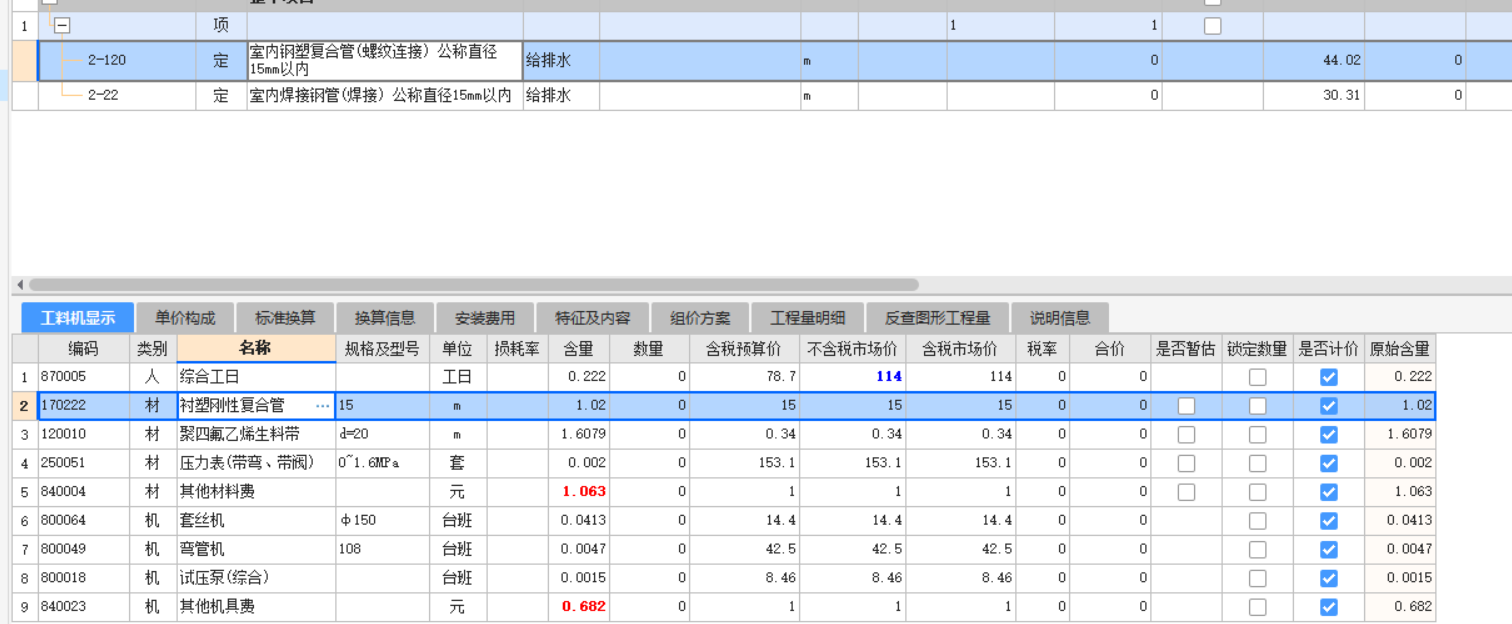The image size is (1512, 624).
Task: Click the 名称 column header
Action: tap(256, 348)
